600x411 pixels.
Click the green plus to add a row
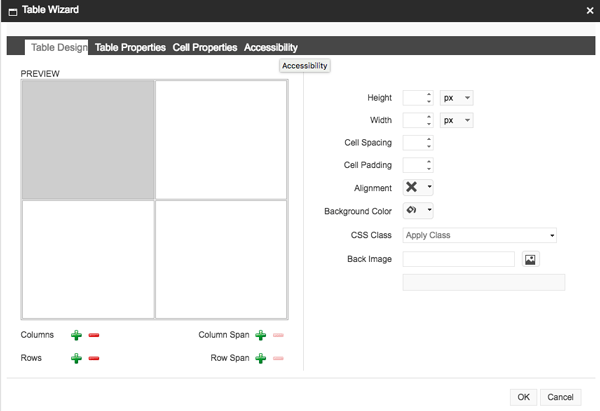(x=77, y=358)
